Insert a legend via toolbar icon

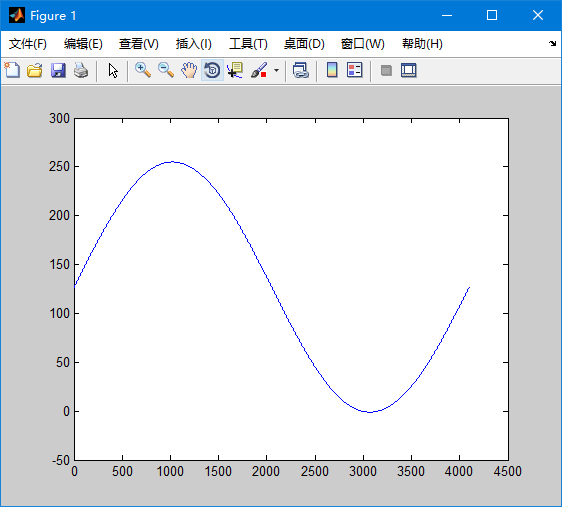(355, 70)
